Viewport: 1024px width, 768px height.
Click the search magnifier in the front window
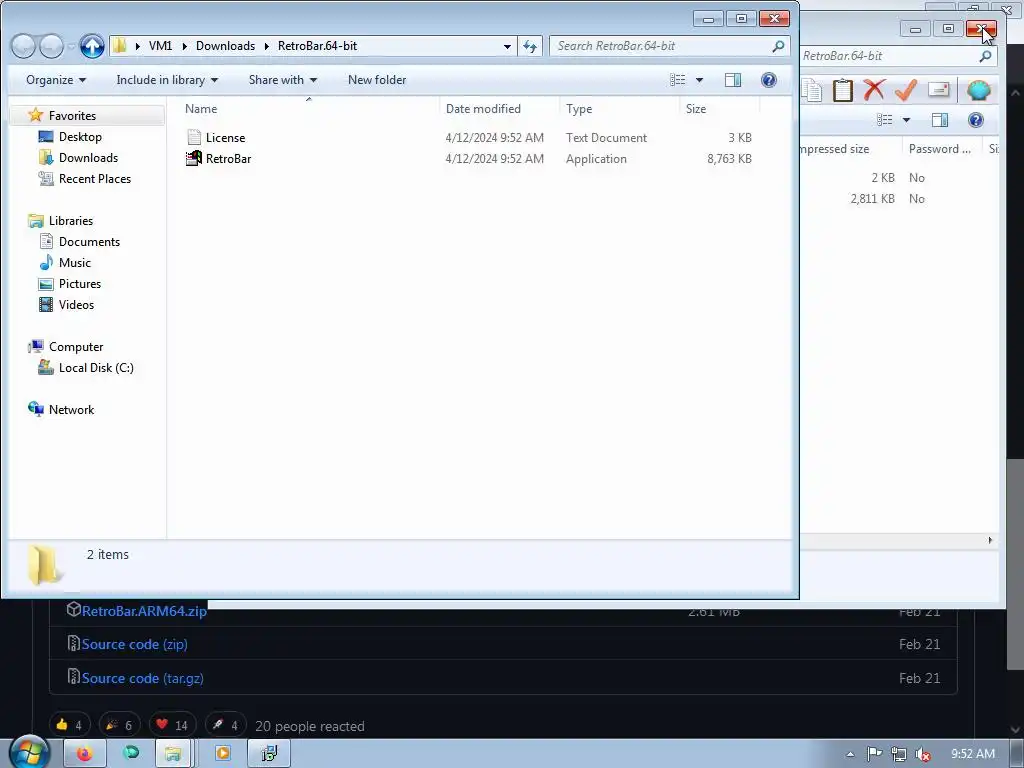[778, 46]
